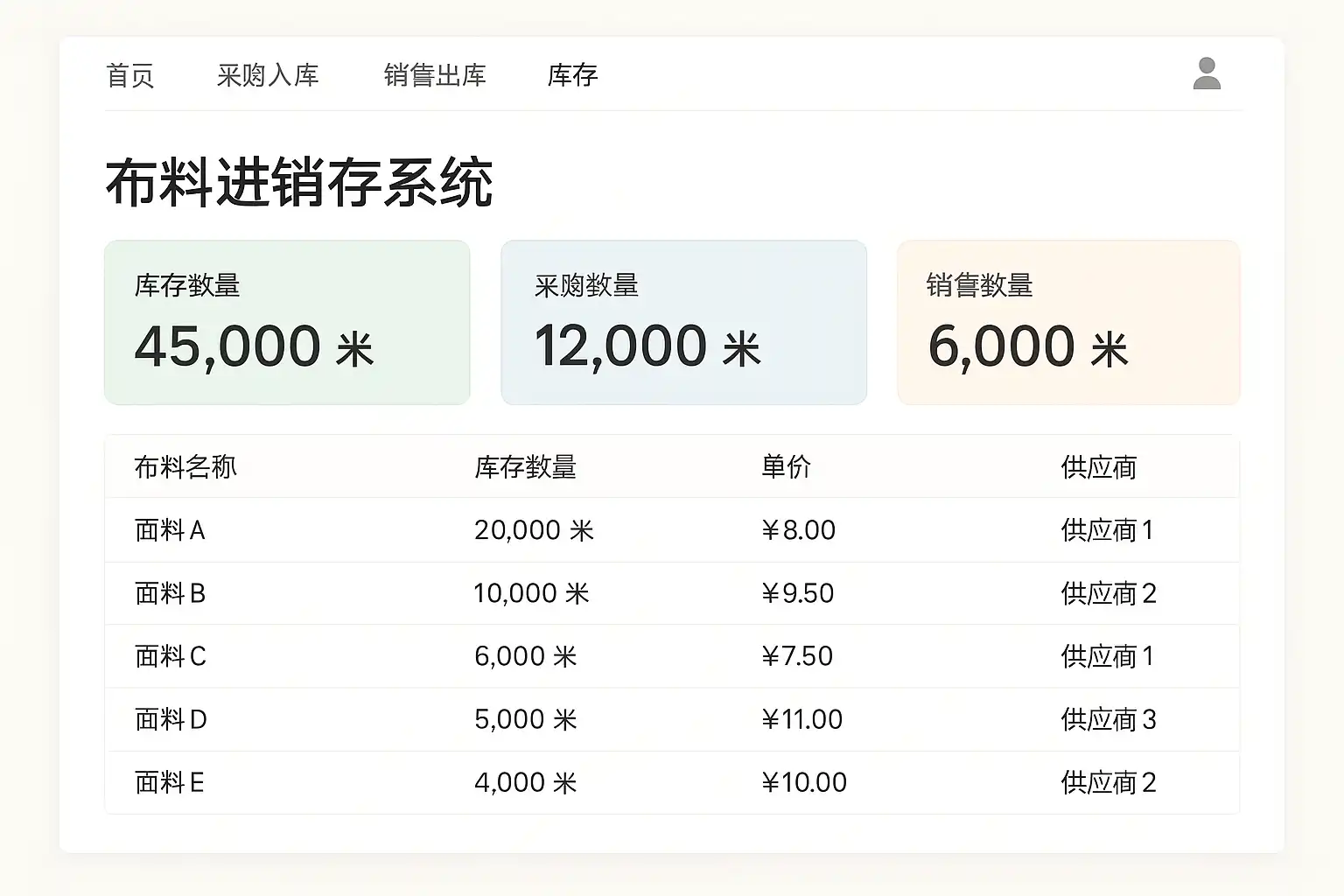
Task: Select the 库存 navigation tab
Action: pos(572,76)
